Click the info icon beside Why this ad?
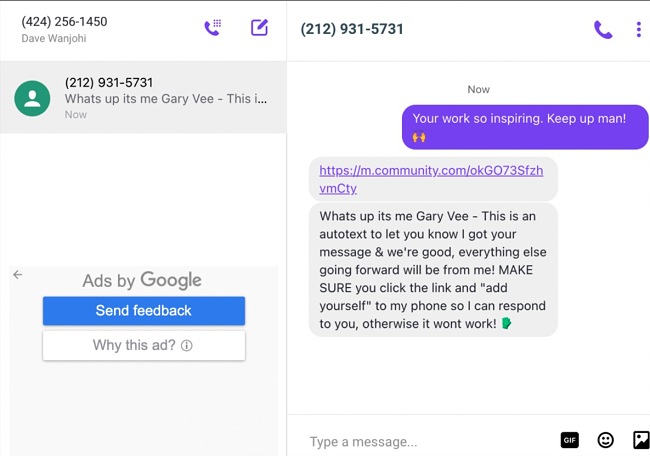 (x=187, y=345)
